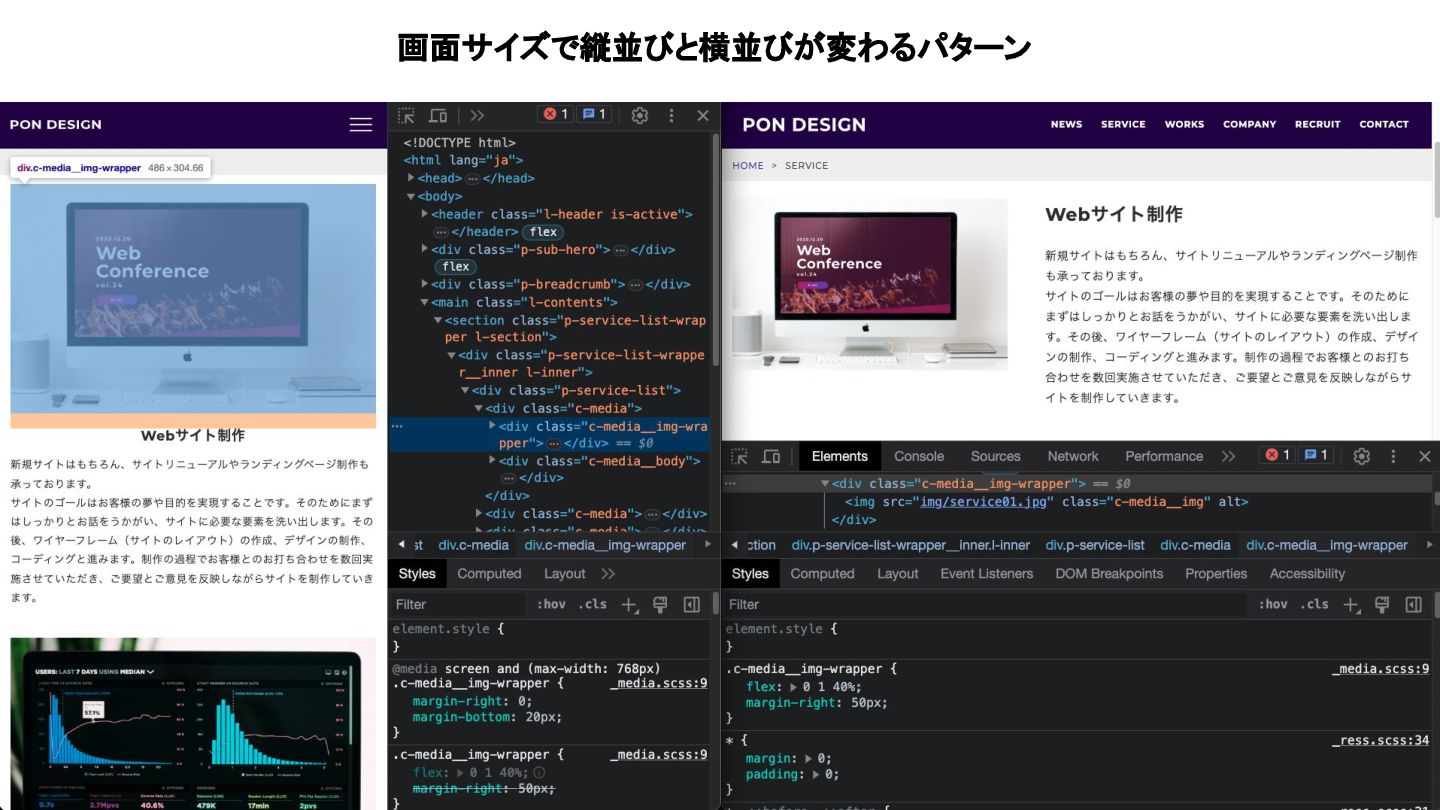
Task: Click red error count badge in left DevTools
Action: (x=555, y=114)
